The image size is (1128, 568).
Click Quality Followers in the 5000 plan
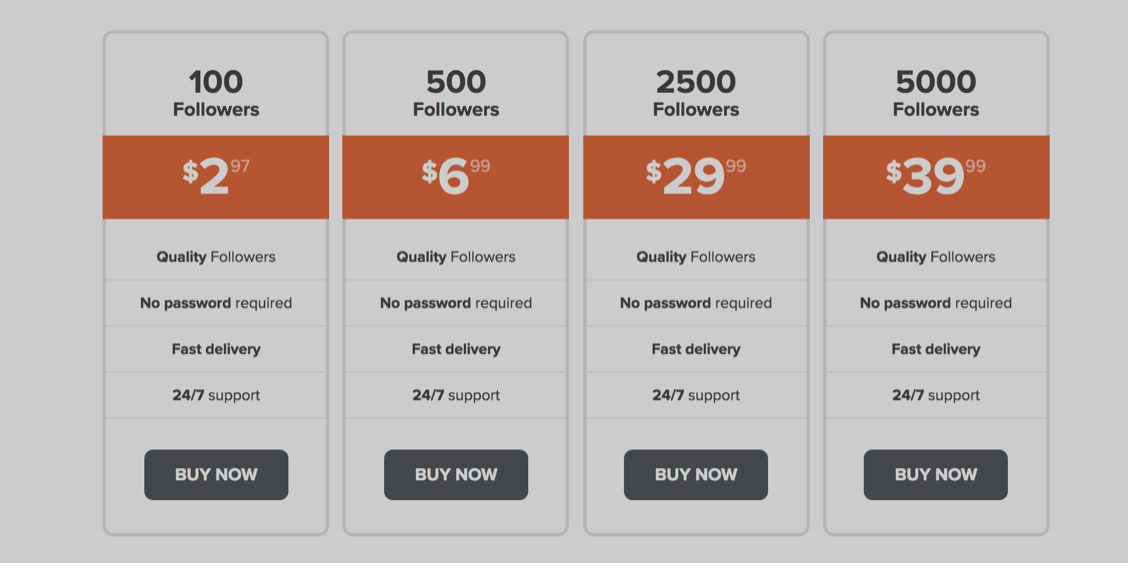[x=936, y=257]
